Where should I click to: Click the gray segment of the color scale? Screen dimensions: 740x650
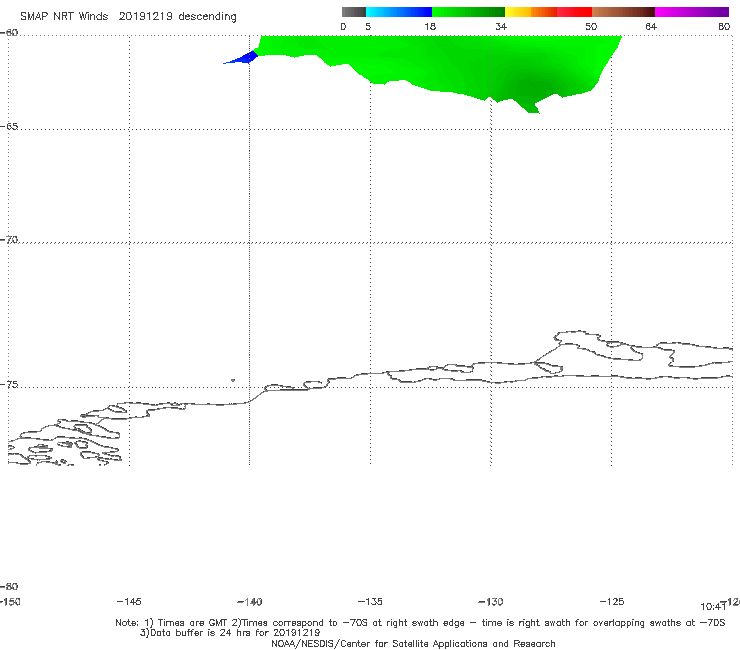coord(353,12)
